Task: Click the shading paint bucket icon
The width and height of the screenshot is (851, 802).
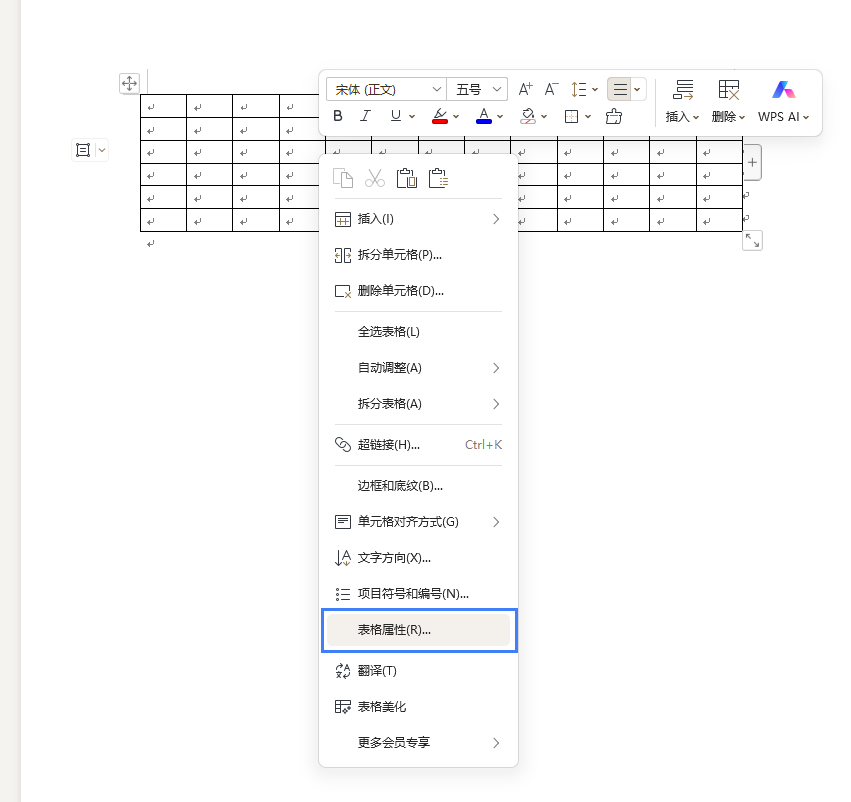Action: (528, 116)
